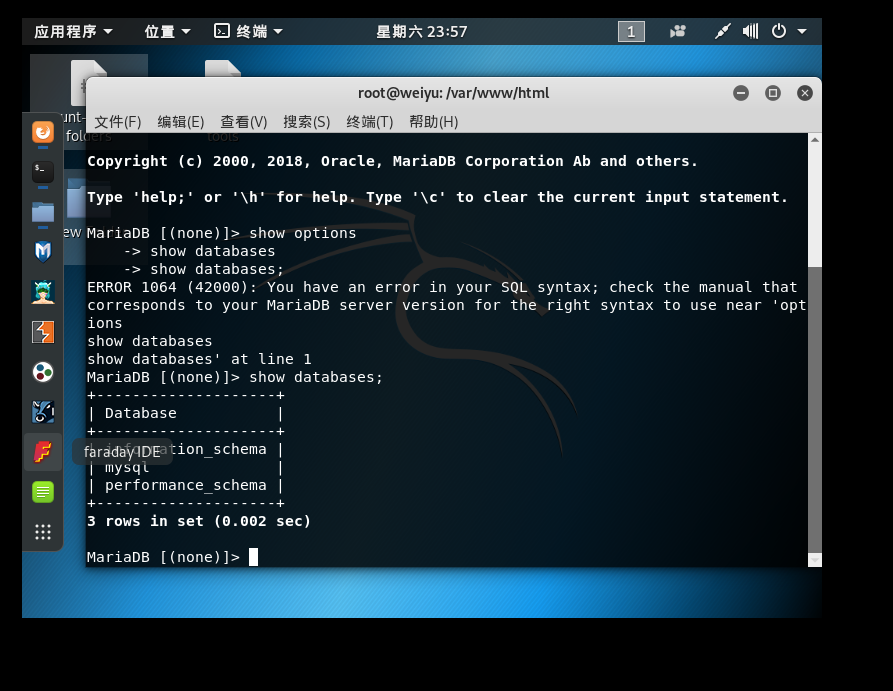Image resolution: width=893 pixels, height=691 pixels.
Task: Open the 查看(V) menu in terminal
Action: (x=244, y=122)
